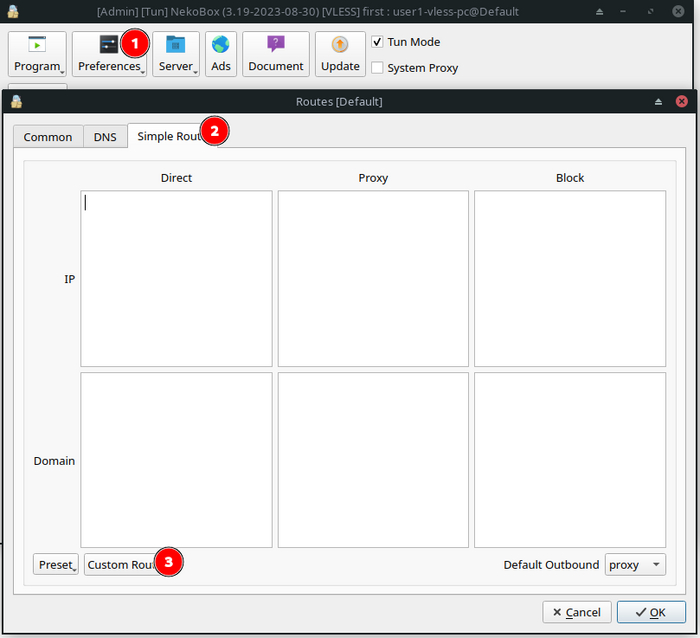
Task: Switch to the DNS tab
Action: (105, 137)
